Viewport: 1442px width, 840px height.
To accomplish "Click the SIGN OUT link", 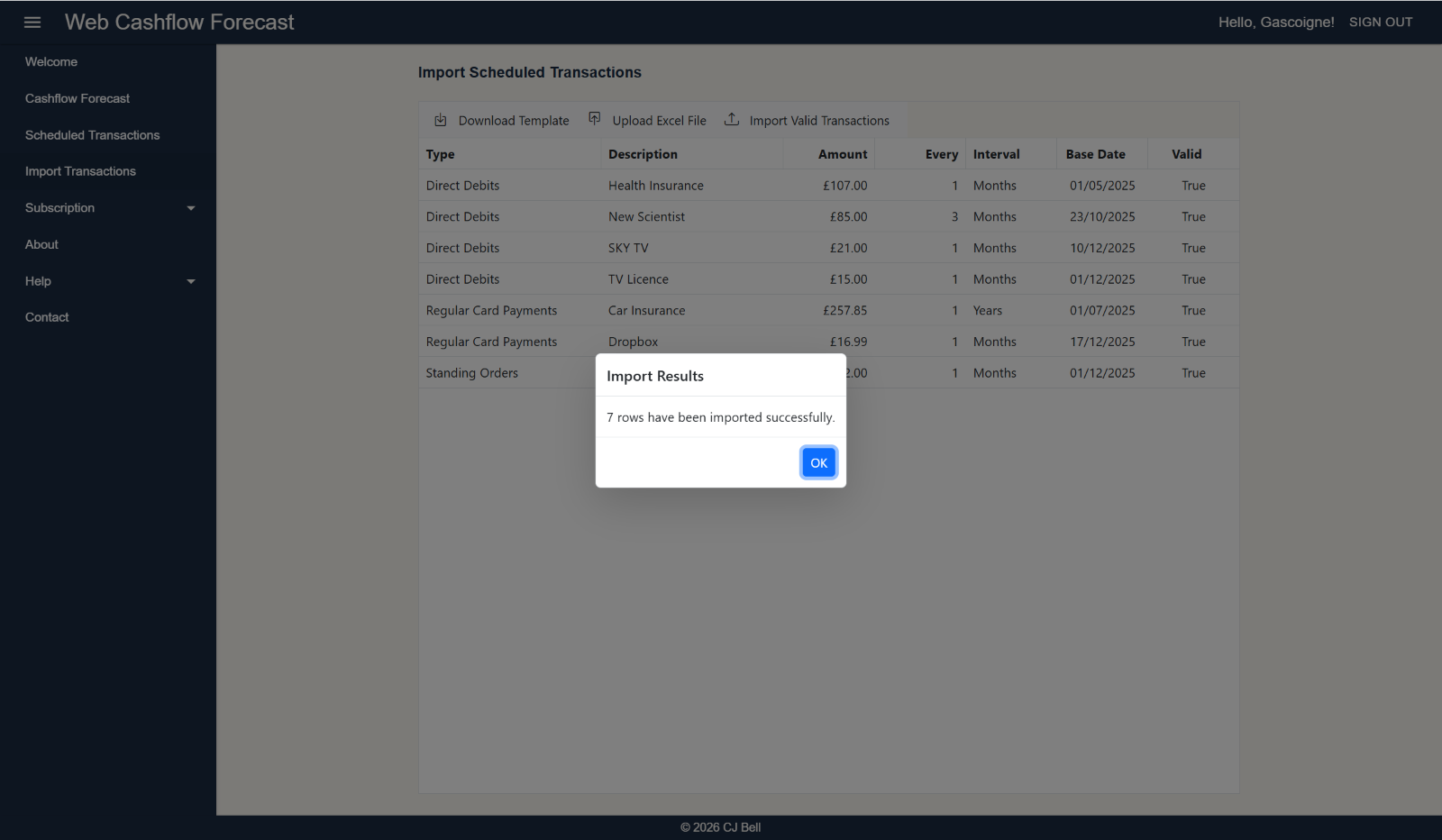I will click(1380, 23).
